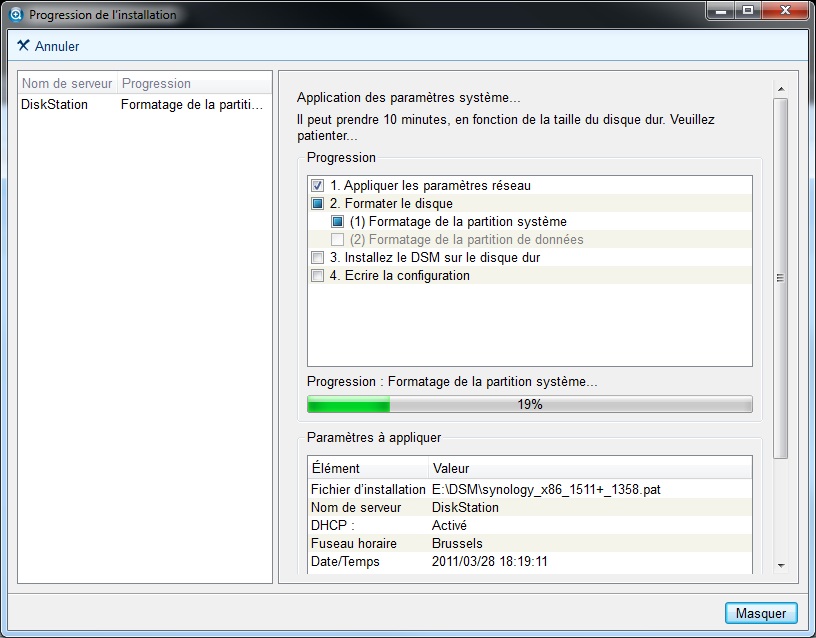Image resolution: width=816 pixels, height=638 pixels.
Task: Click the vertical scrollbar thumb
Action: tap(781, 278)
